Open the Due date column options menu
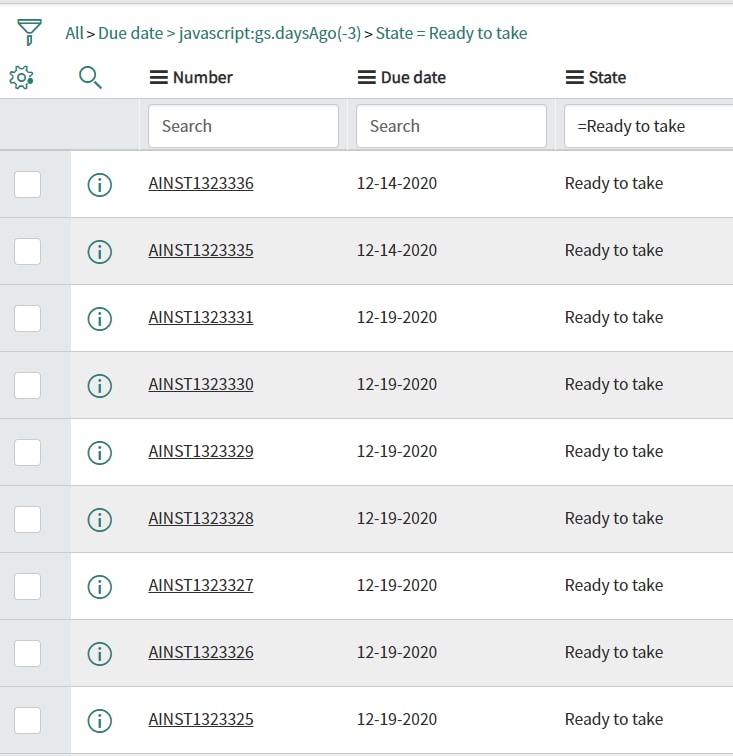The image size is (733, 756). [366, 77]
